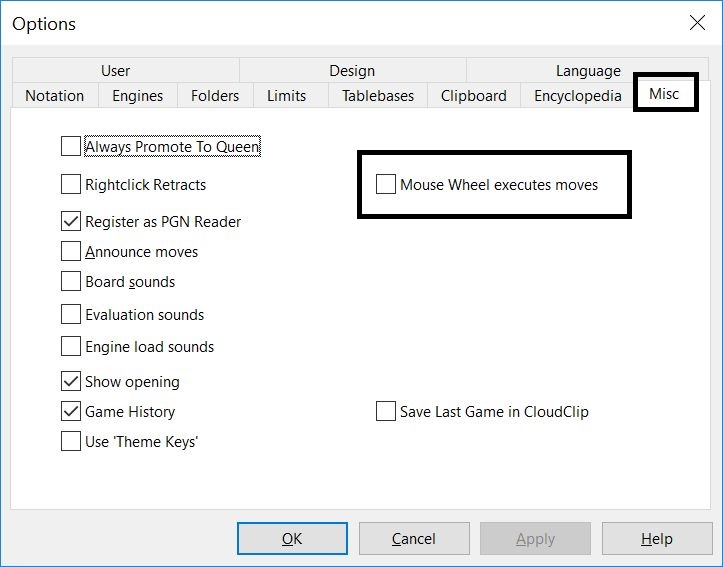Enable Always Promote To Queen checkbox
Screen dimensions: 723x567
[x=71, y=147]
